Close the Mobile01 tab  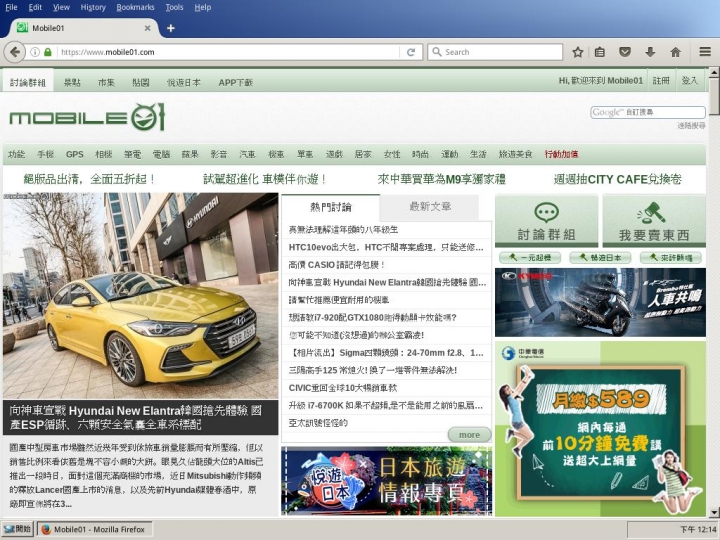tap(147, 28)
